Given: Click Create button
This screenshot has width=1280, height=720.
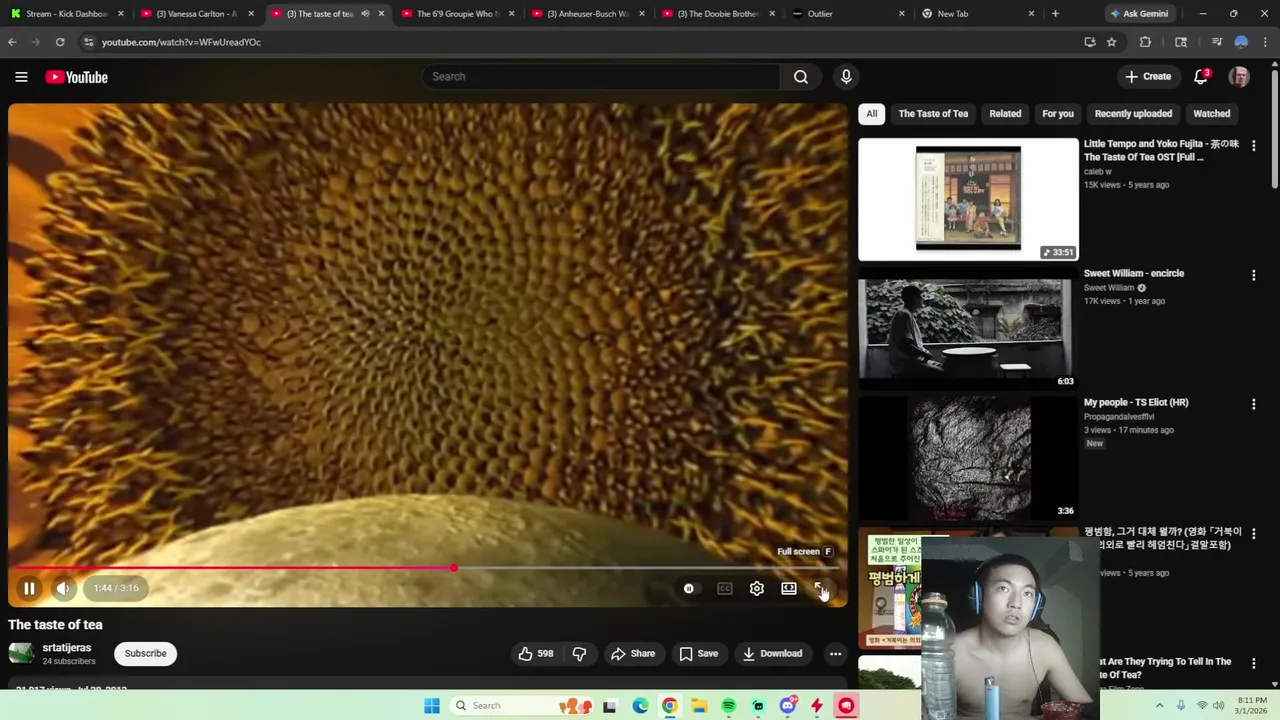Looking at the screenshot, I should (1147, 77).
